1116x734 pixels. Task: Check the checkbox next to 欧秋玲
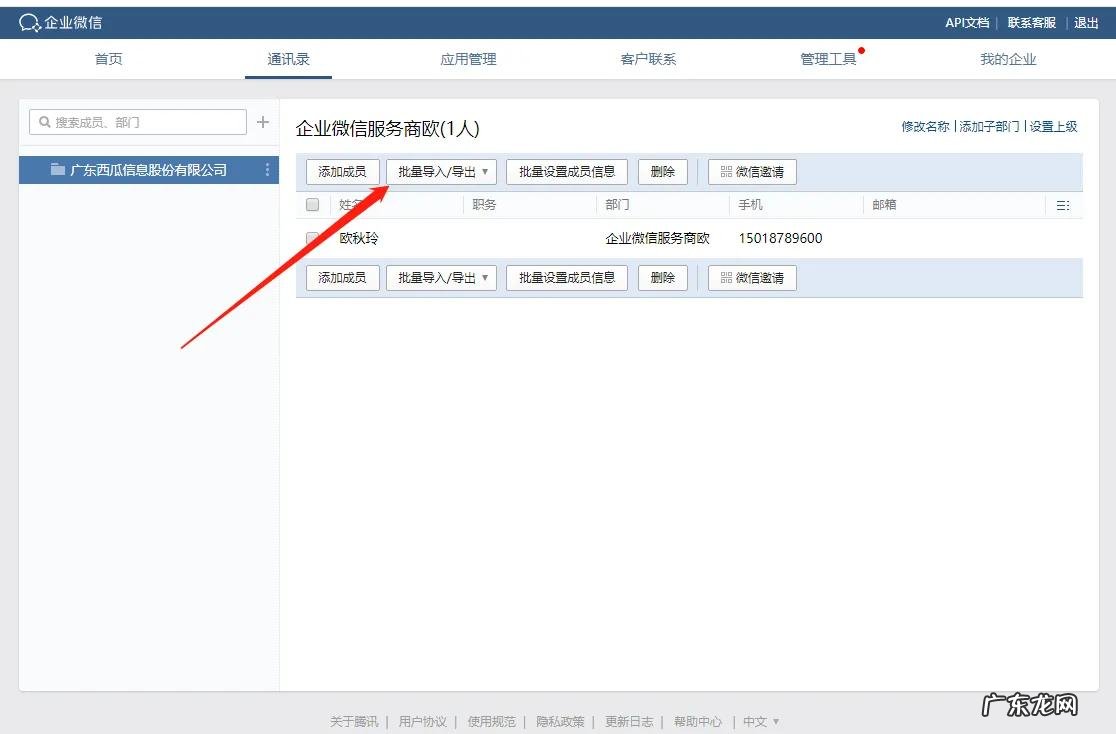coord(311,238)
